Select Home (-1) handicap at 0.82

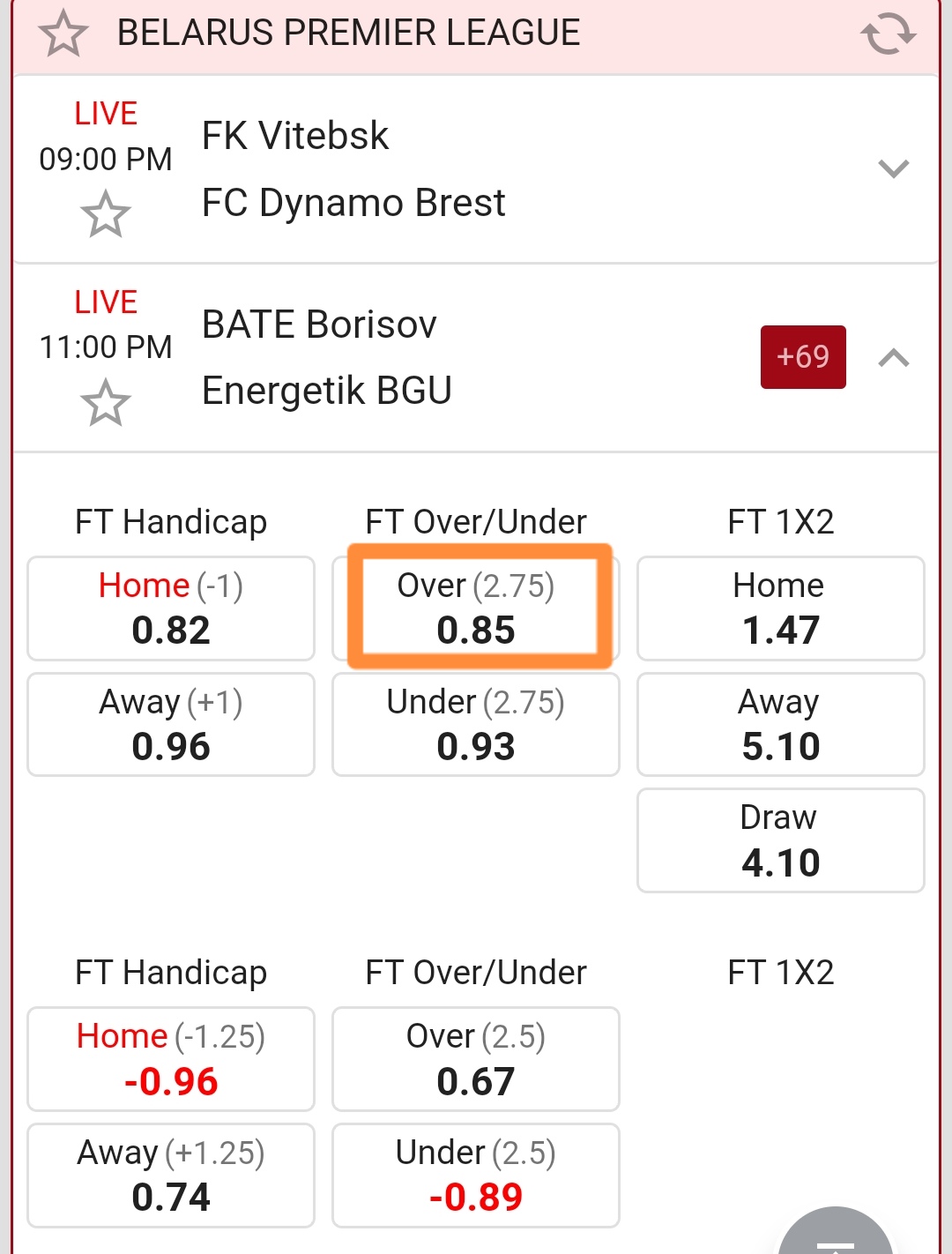(171, 608)
